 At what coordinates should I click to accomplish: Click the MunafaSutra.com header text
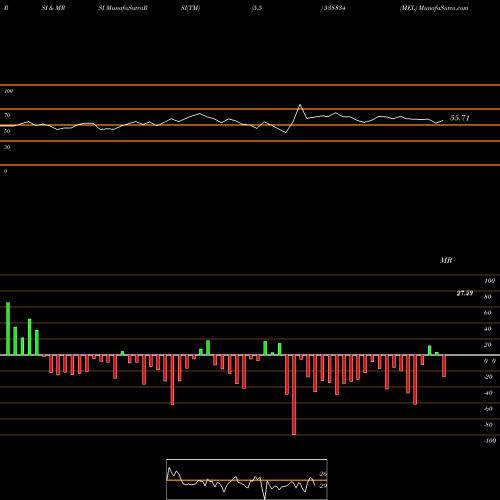pyautogui.click(x=443, y=8)
